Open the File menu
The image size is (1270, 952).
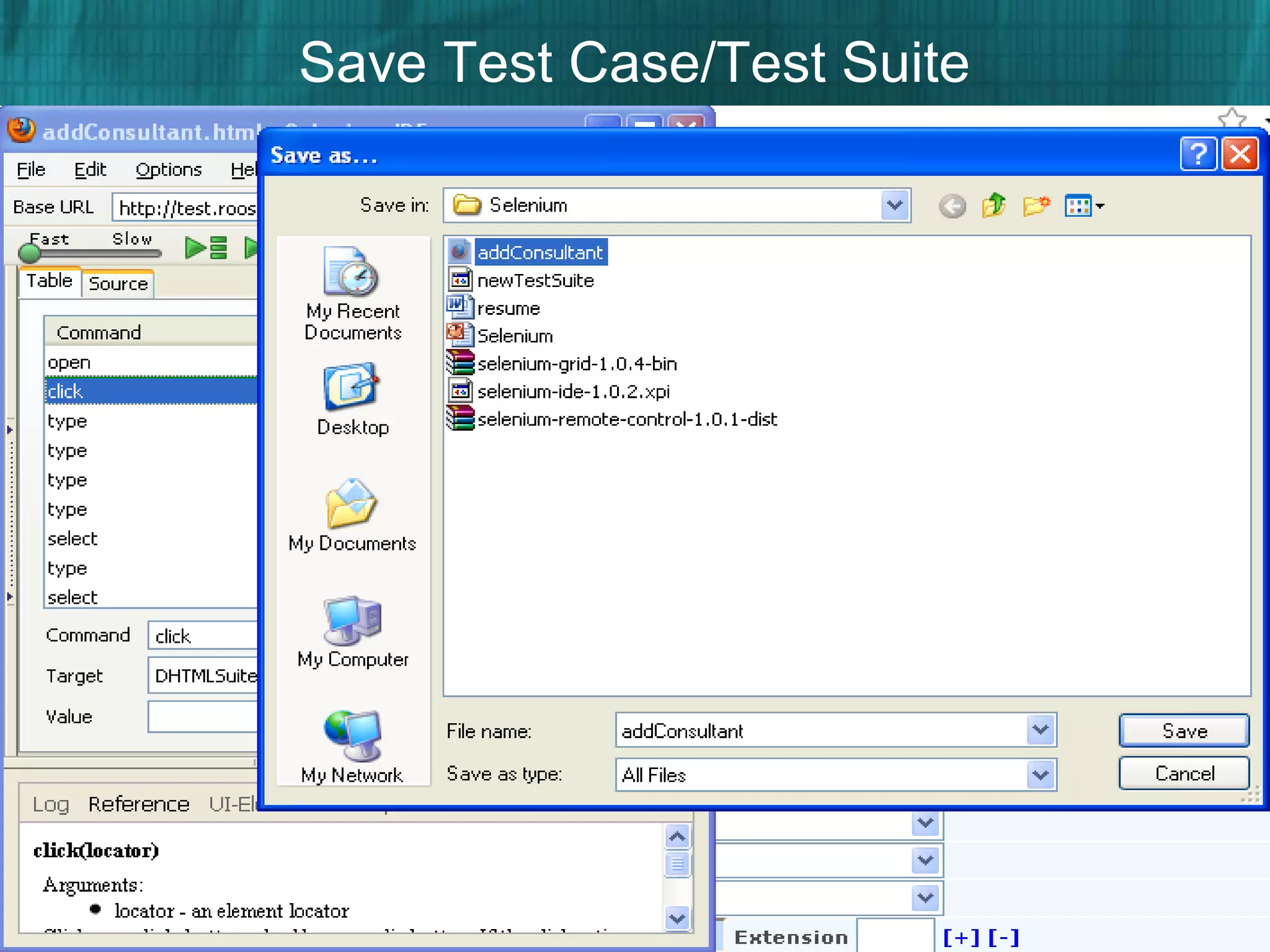point(31,169)
